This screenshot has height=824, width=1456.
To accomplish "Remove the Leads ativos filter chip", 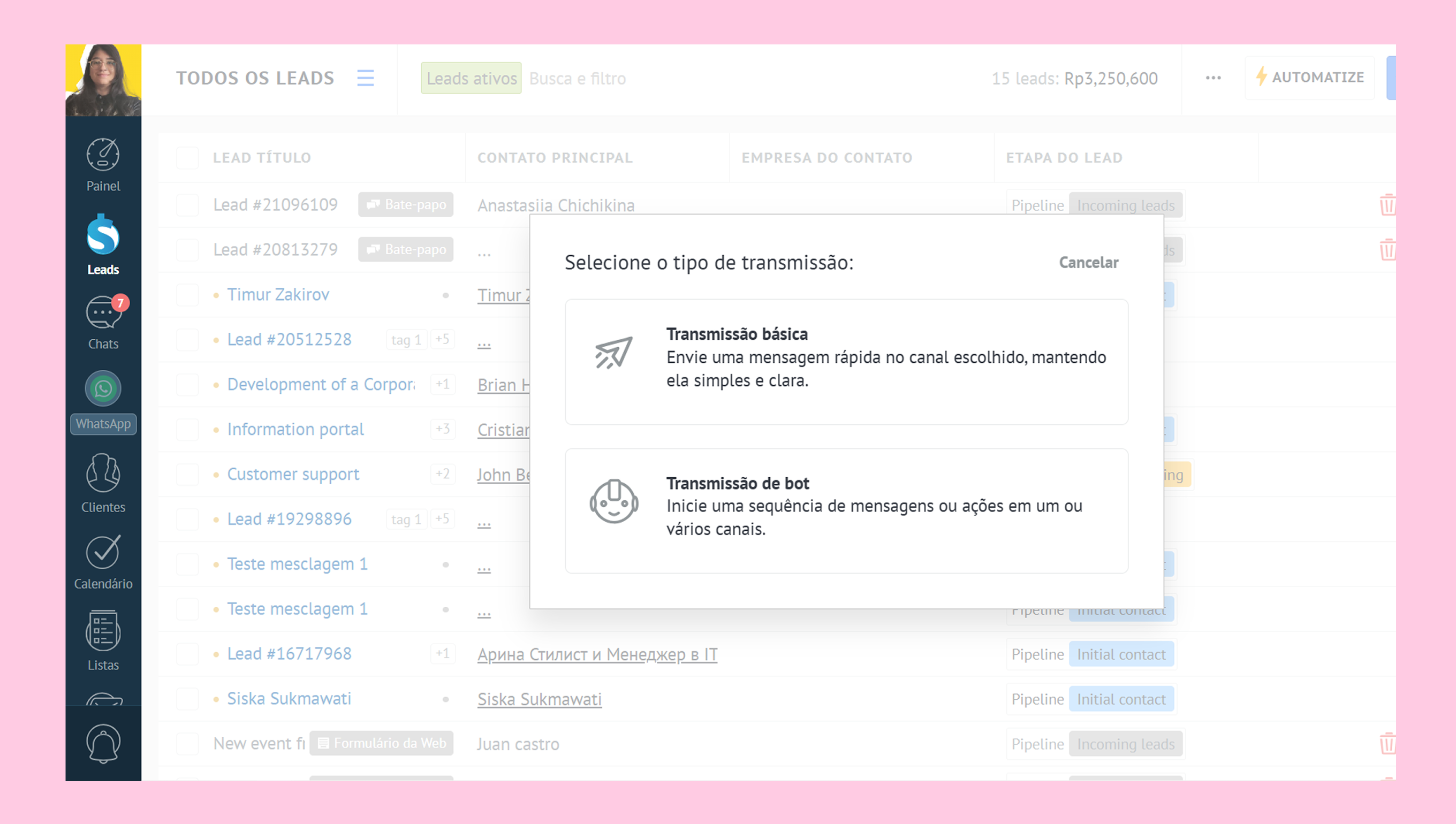I will click(471, 78).
